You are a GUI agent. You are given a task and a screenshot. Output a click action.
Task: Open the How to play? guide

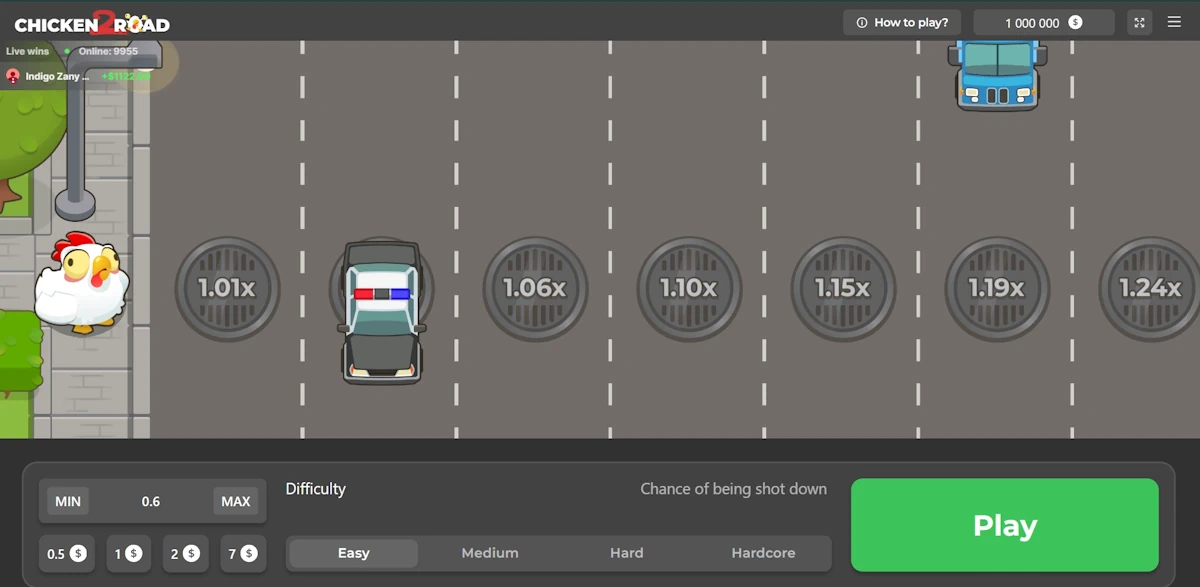[902, 22]
